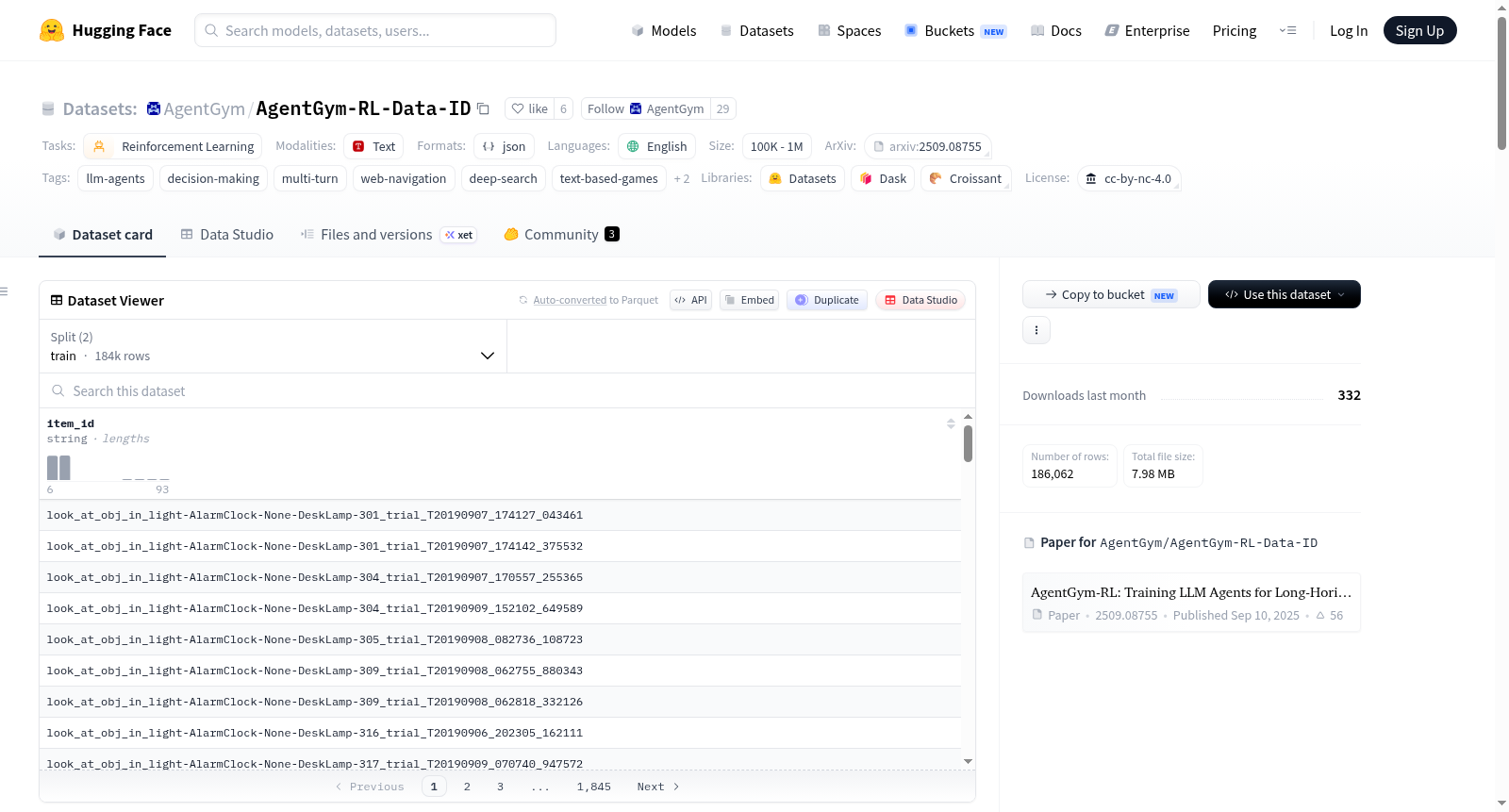This screenshot has width=1509, height=812.
Task: Go to page 2 of viewer
Action: point(467,787)
